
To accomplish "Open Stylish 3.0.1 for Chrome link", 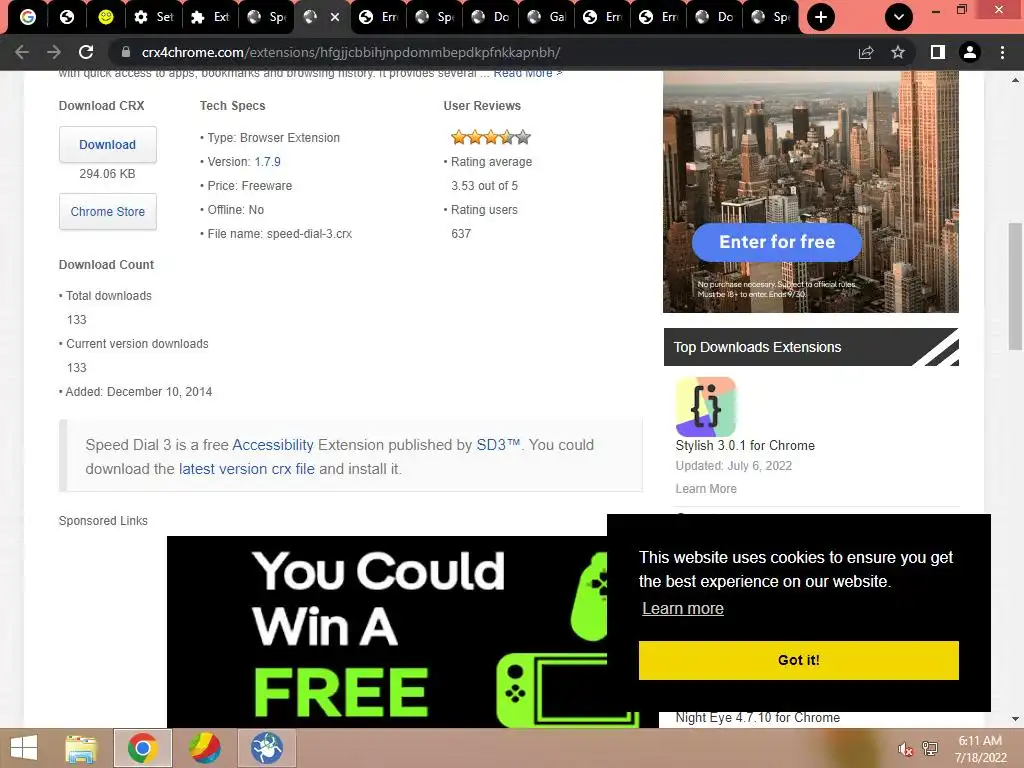I will [x=745, y=445].
